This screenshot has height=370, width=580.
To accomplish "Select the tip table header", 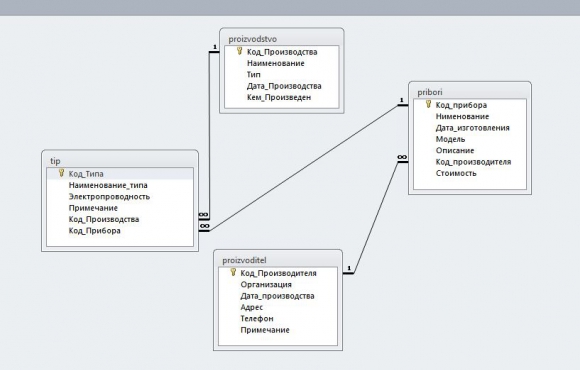I will tap(120, 161).
